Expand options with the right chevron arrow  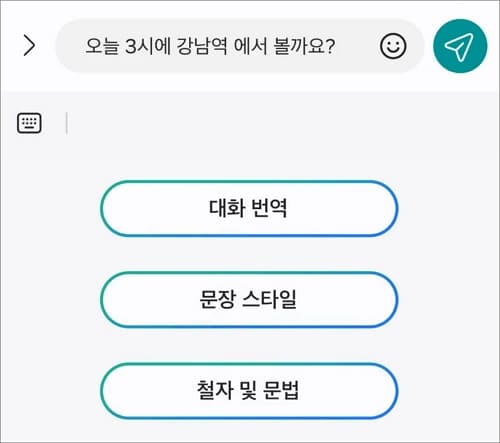point(29,46)
